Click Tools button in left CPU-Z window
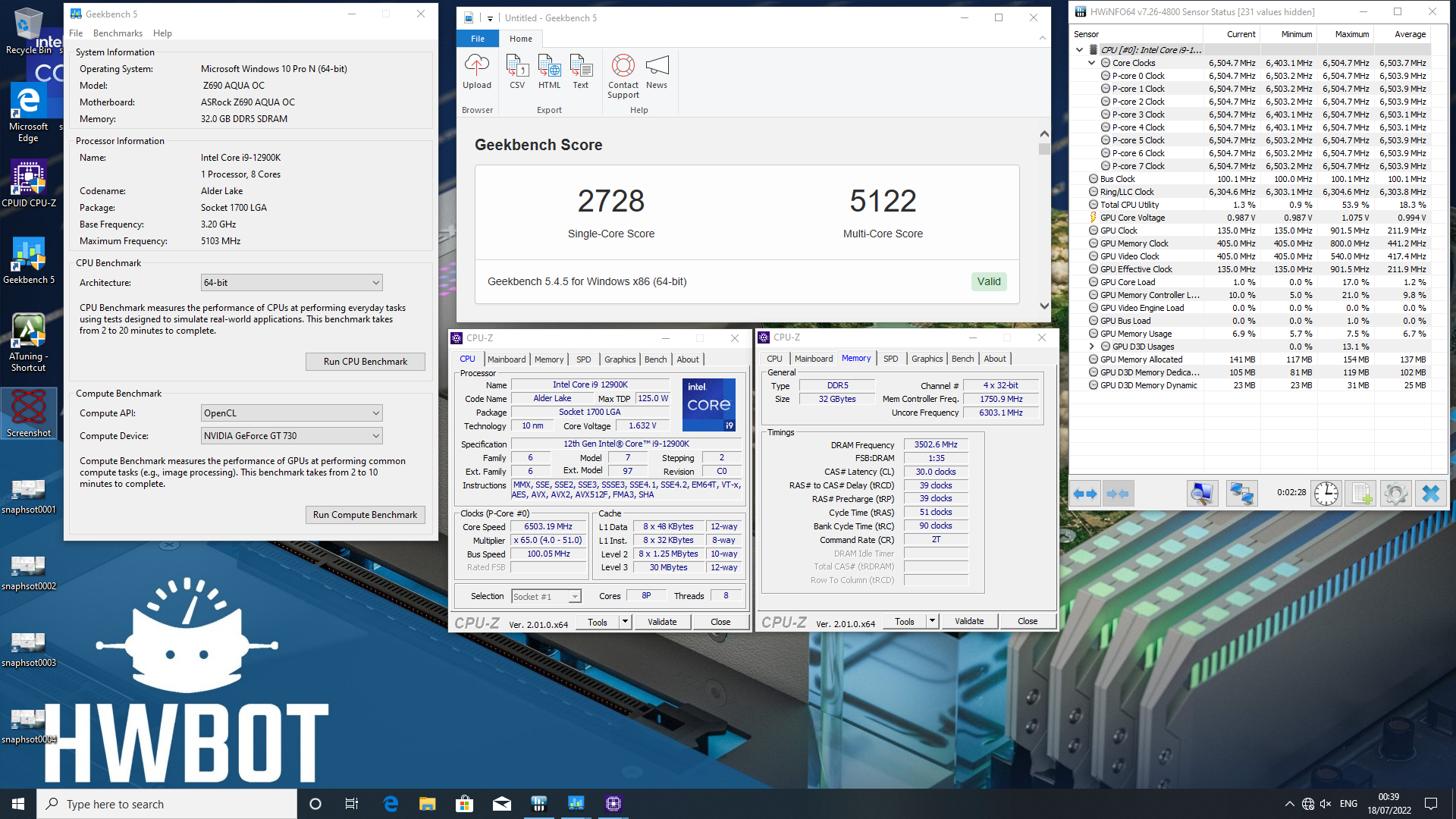Screen dimensions: 1456x819 pyautogui.click(x=598, y=622)
